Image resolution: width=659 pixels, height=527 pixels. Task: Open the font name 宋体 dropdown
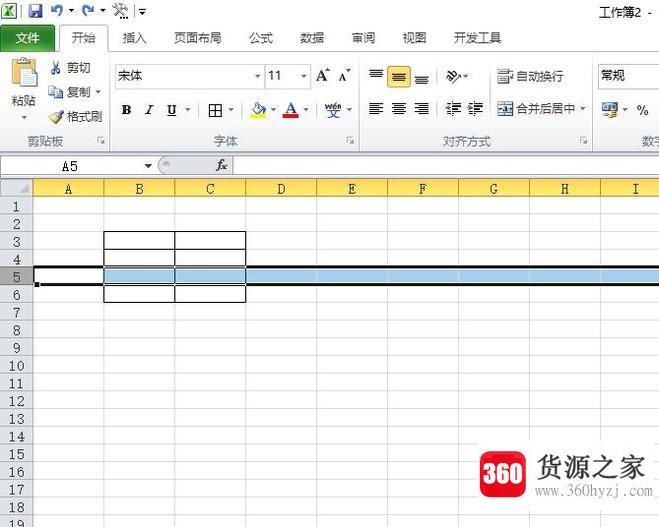257,76
